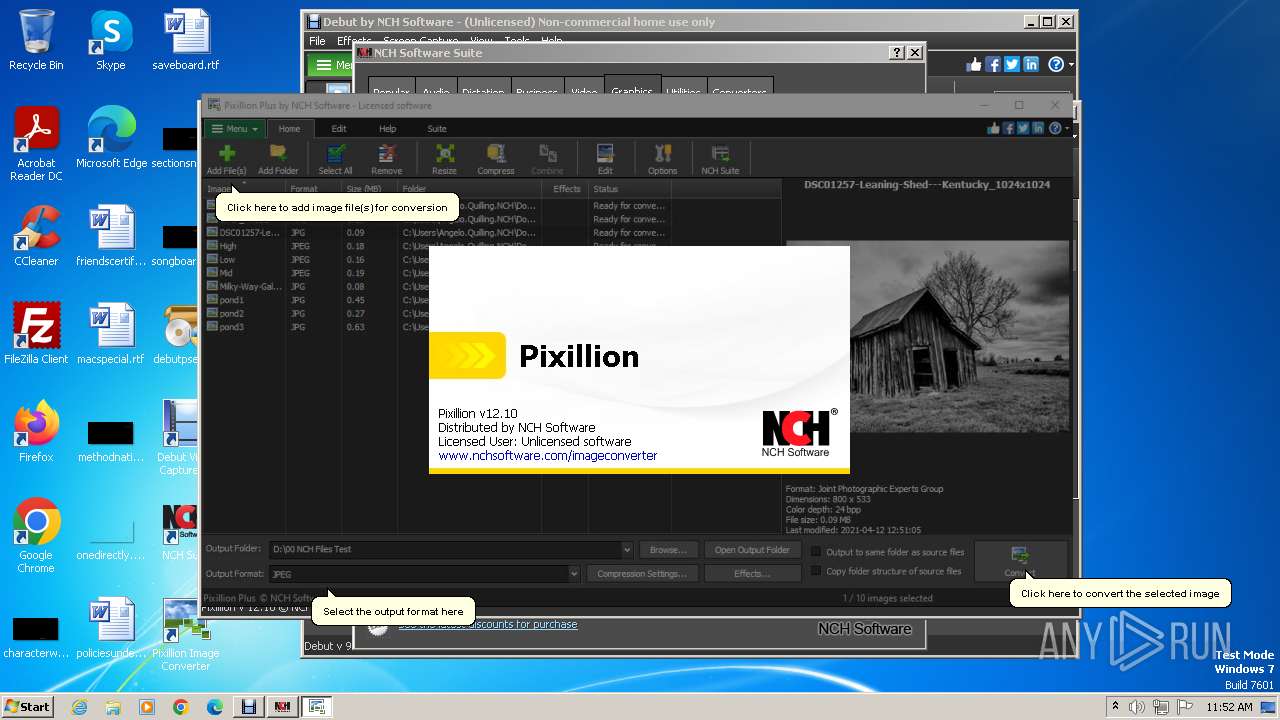Switch to the Suite tab in Pixillion
The height and width of the screenshot is (720, 1280).
pos(437,128)
